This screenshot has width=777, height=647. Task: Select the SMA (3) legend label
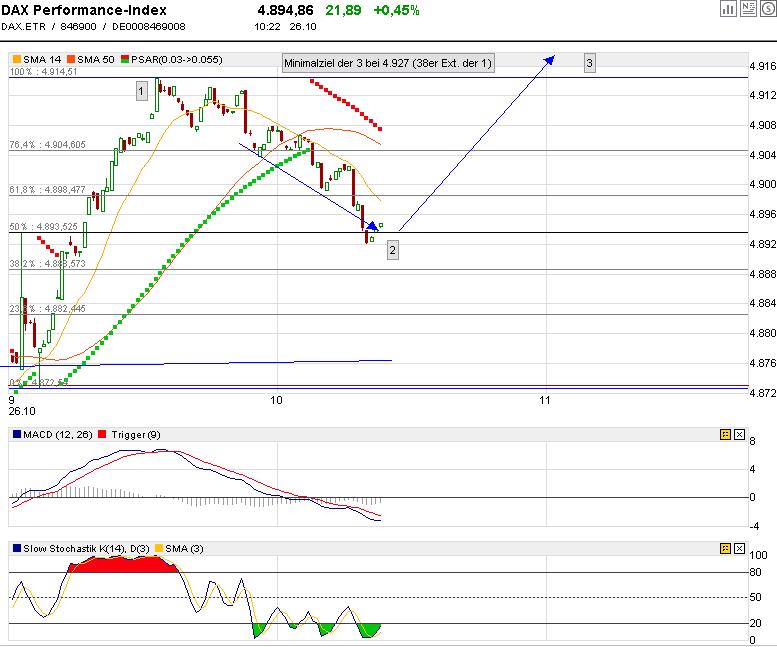(x=184, y=548)
